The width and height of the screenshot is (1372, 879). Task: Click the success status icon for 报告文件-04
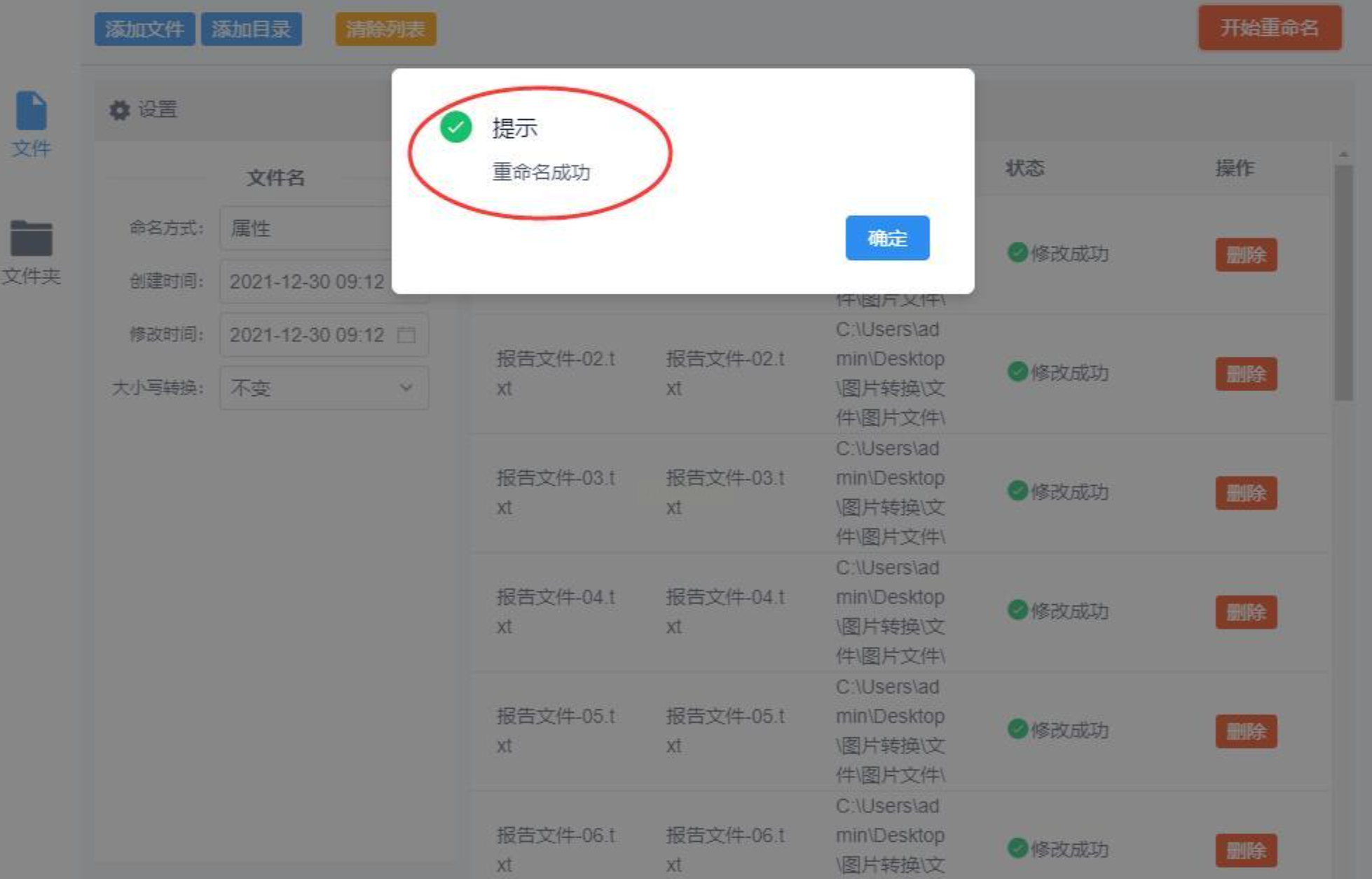point(1017,610)
